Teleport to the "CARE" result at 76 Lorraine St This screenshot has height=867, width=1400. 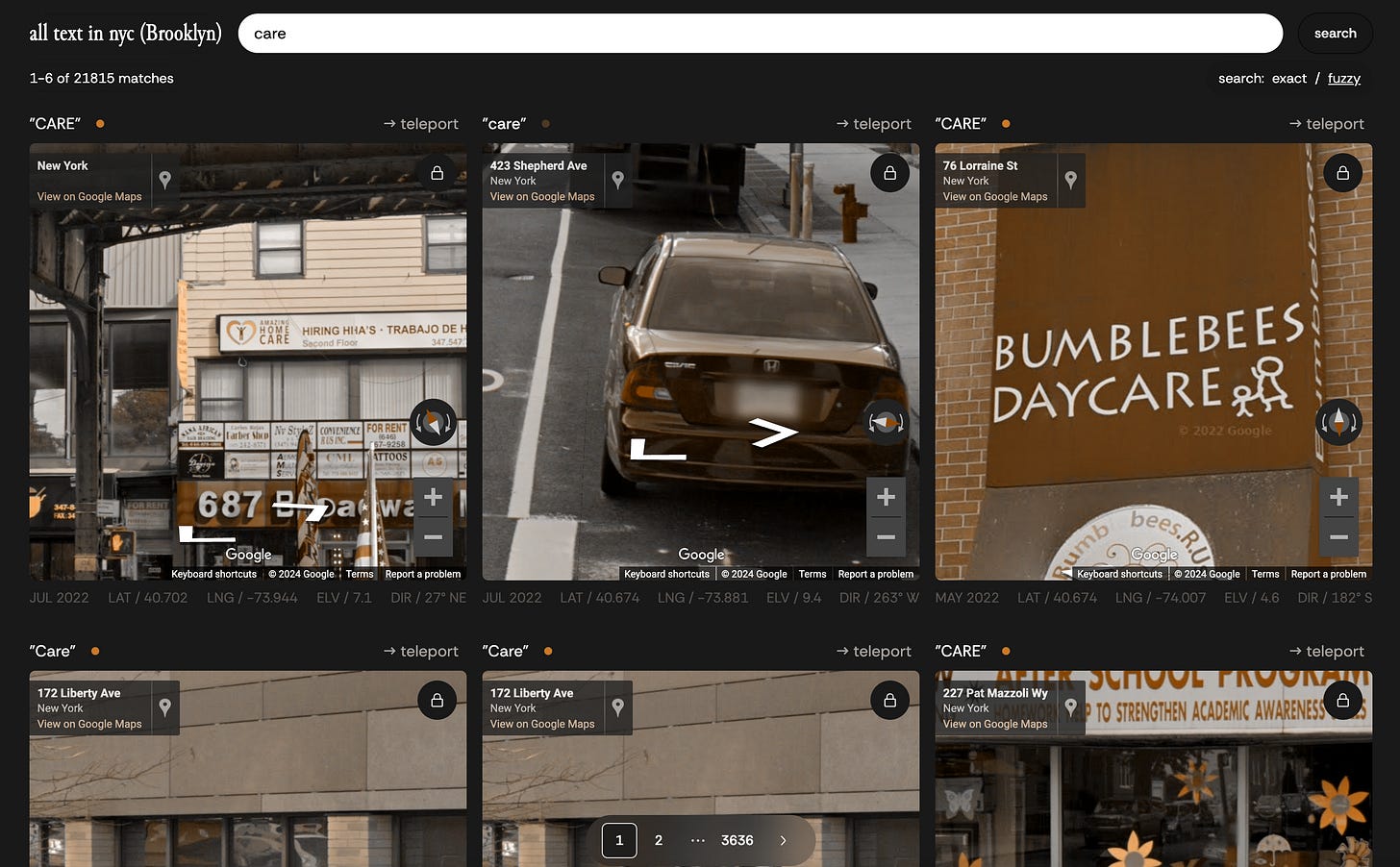[x=1327, y=124]
